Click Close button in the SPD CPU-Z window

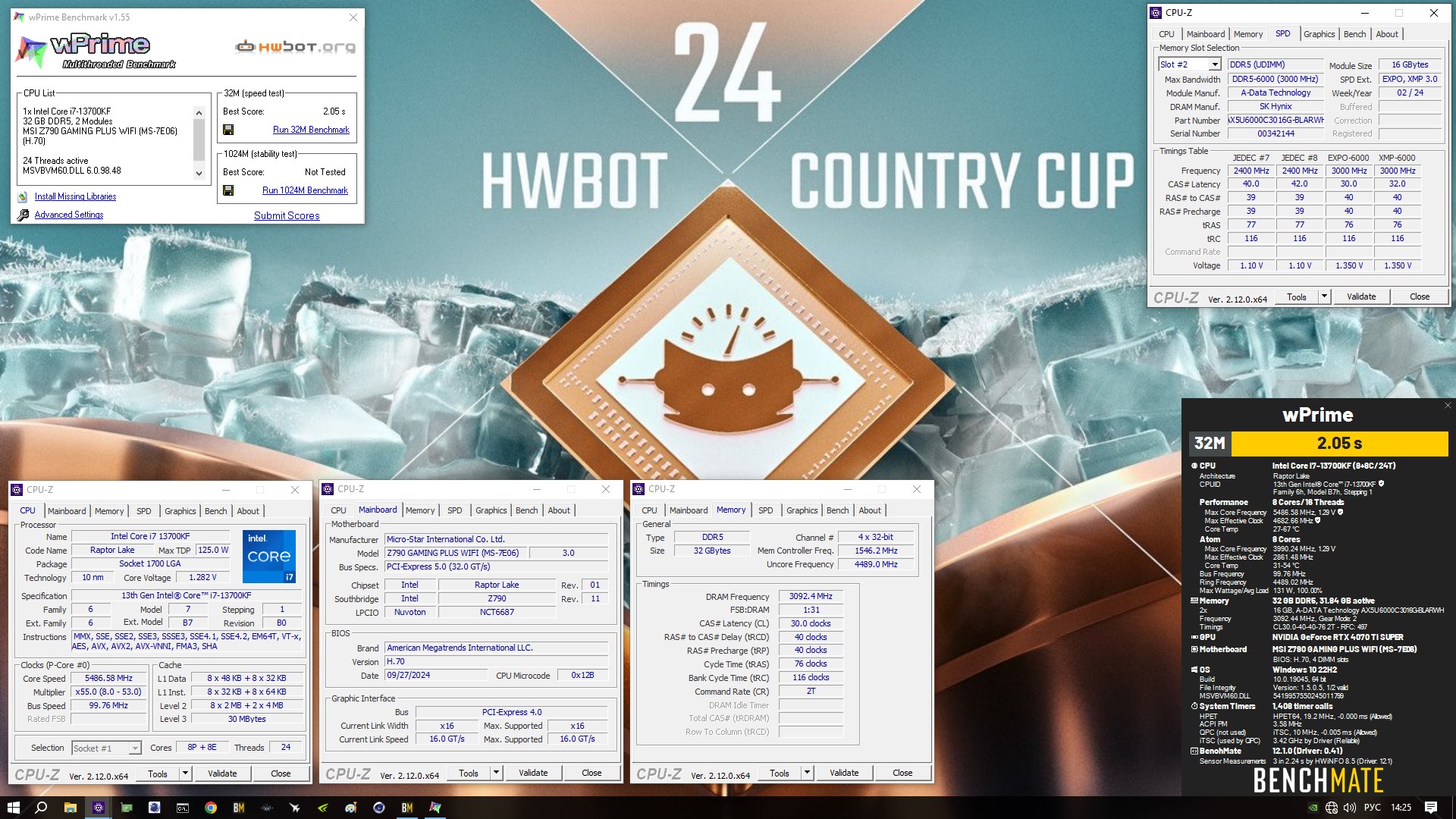[x=1420, y=297]
